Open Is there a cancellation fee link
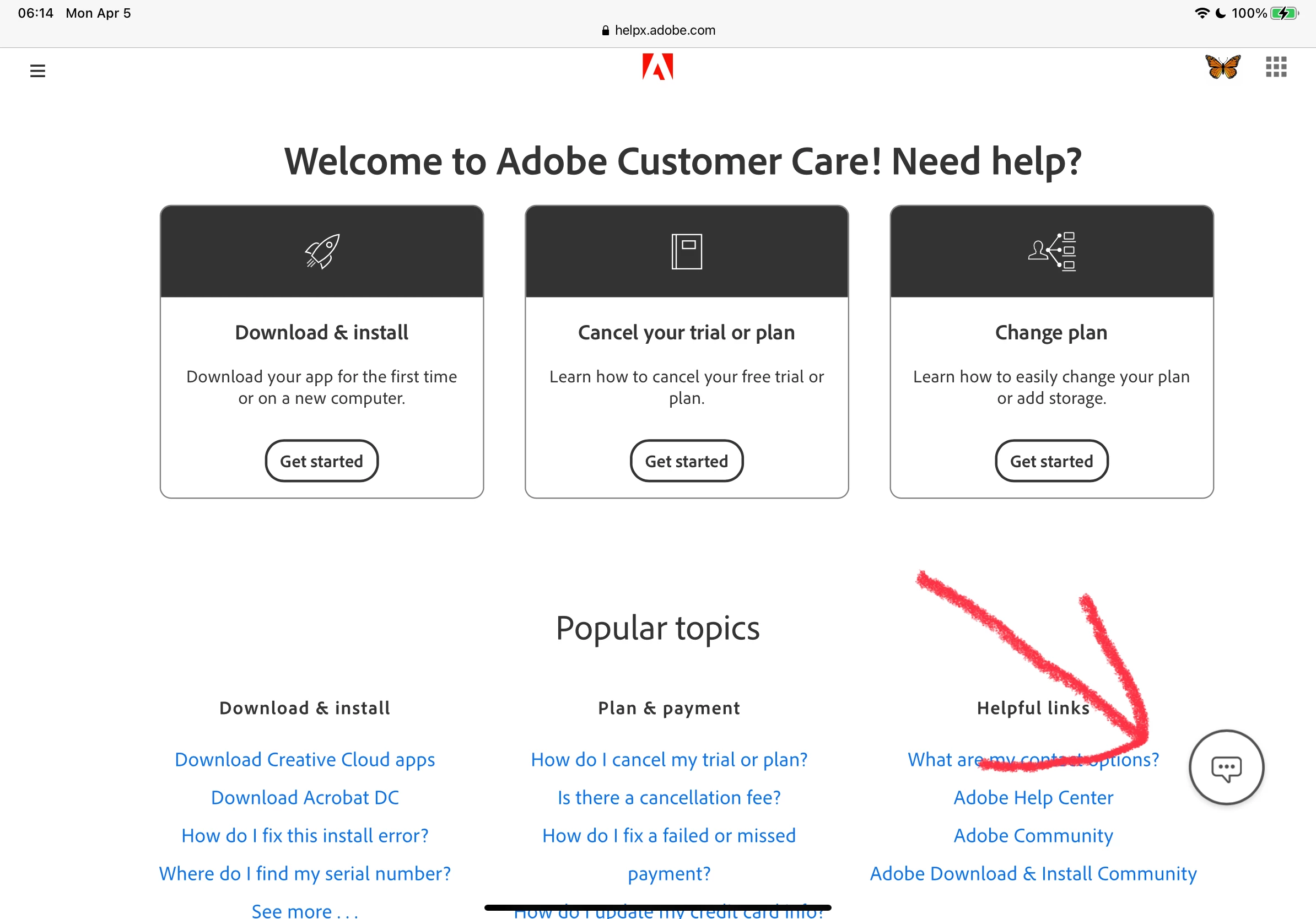Image resolution: width=1316 pixels, height=919 pixels. 668,797
